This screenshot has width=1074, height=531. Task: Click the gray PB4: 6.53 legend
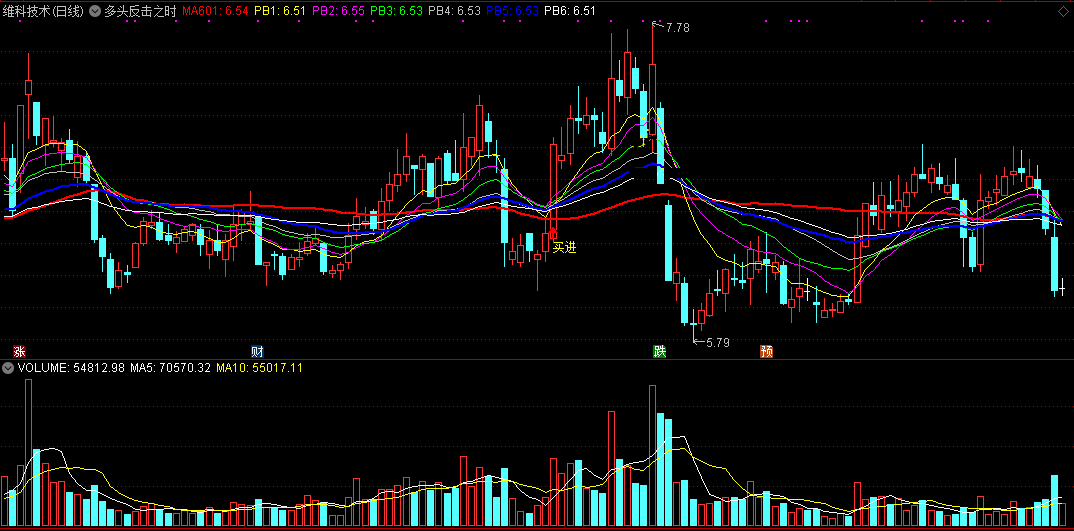(455, 11)
